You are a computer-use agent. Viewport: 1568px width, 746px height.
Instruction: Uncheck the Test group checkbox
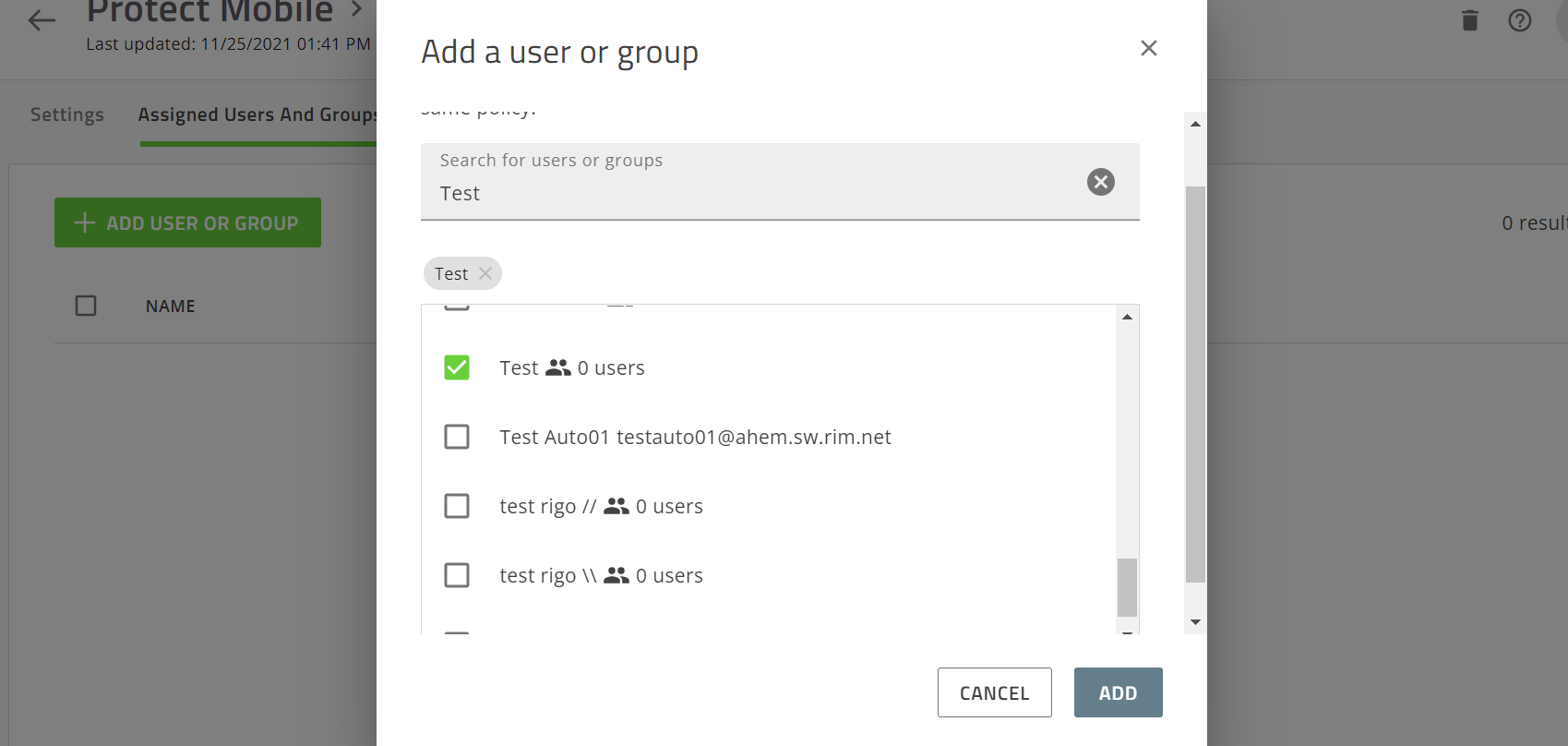click(457, 367)
